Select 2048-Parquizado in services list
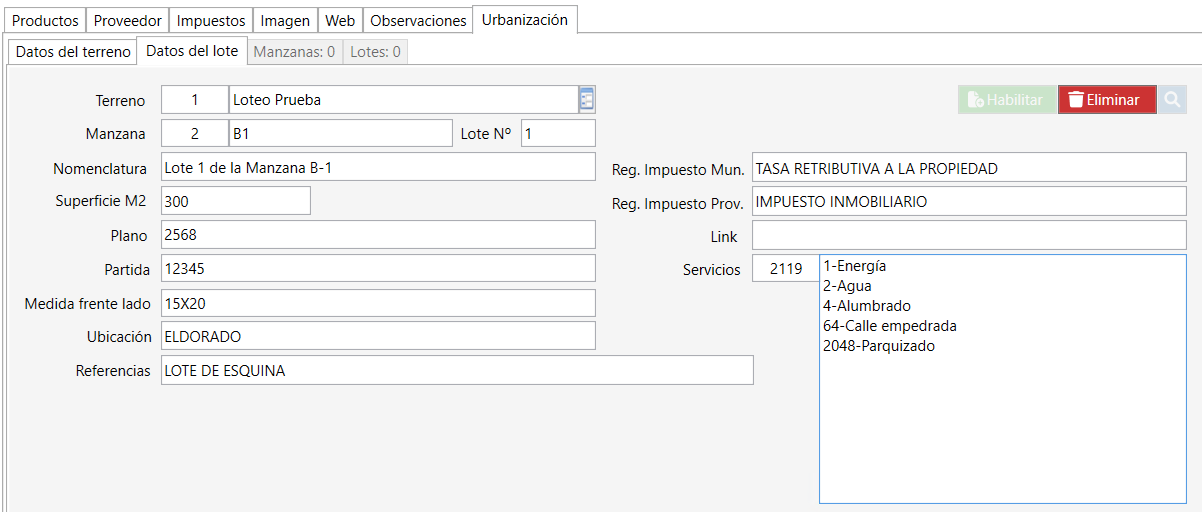The width and height of the screenshot is (1202, 512). click(x=878, y=346)
